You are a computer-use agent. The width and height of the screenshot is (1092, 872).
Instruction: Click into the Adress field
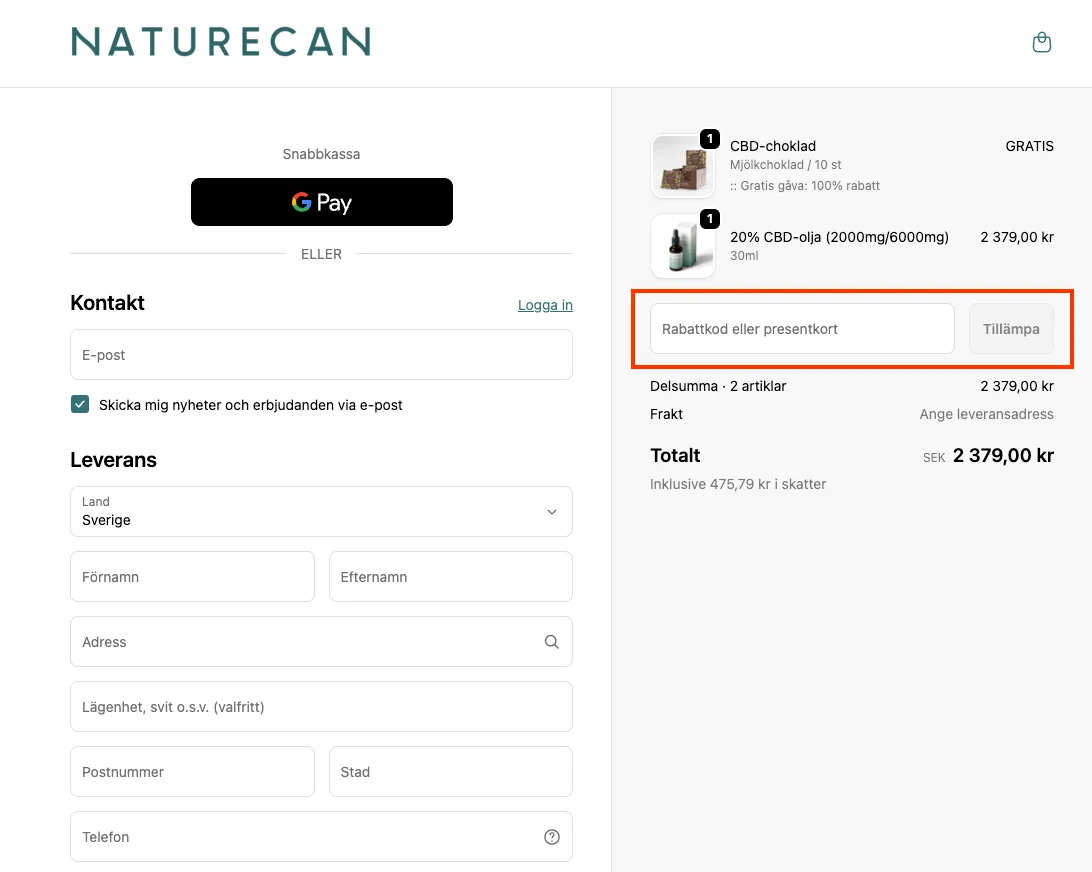point(300,642)
